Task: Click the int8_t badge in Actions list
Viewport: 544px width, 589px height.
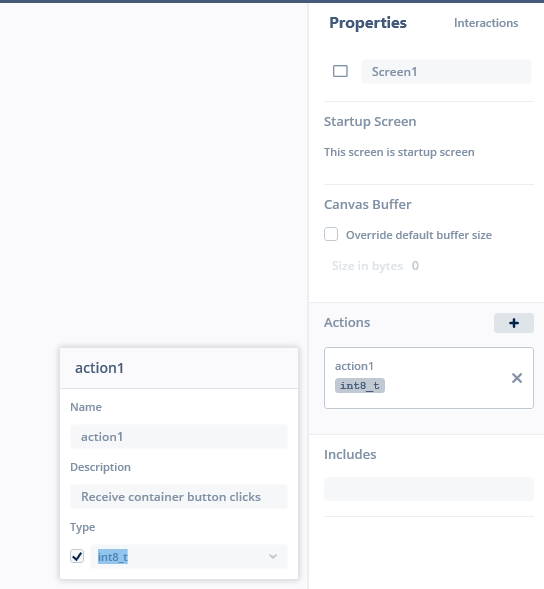Action: [360, 385]
